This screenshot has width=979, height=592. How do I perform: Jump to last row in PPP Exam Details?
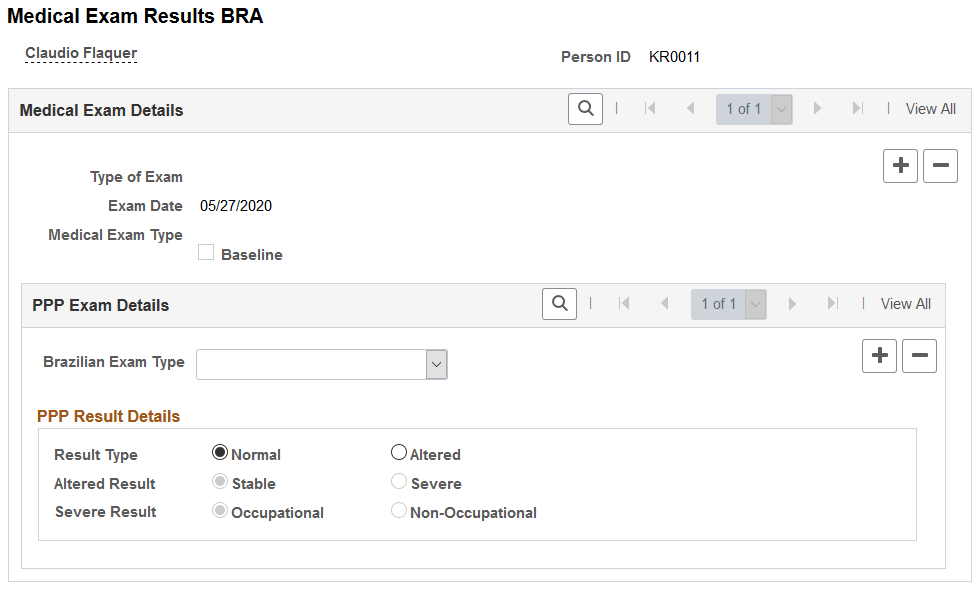point(832,303)
